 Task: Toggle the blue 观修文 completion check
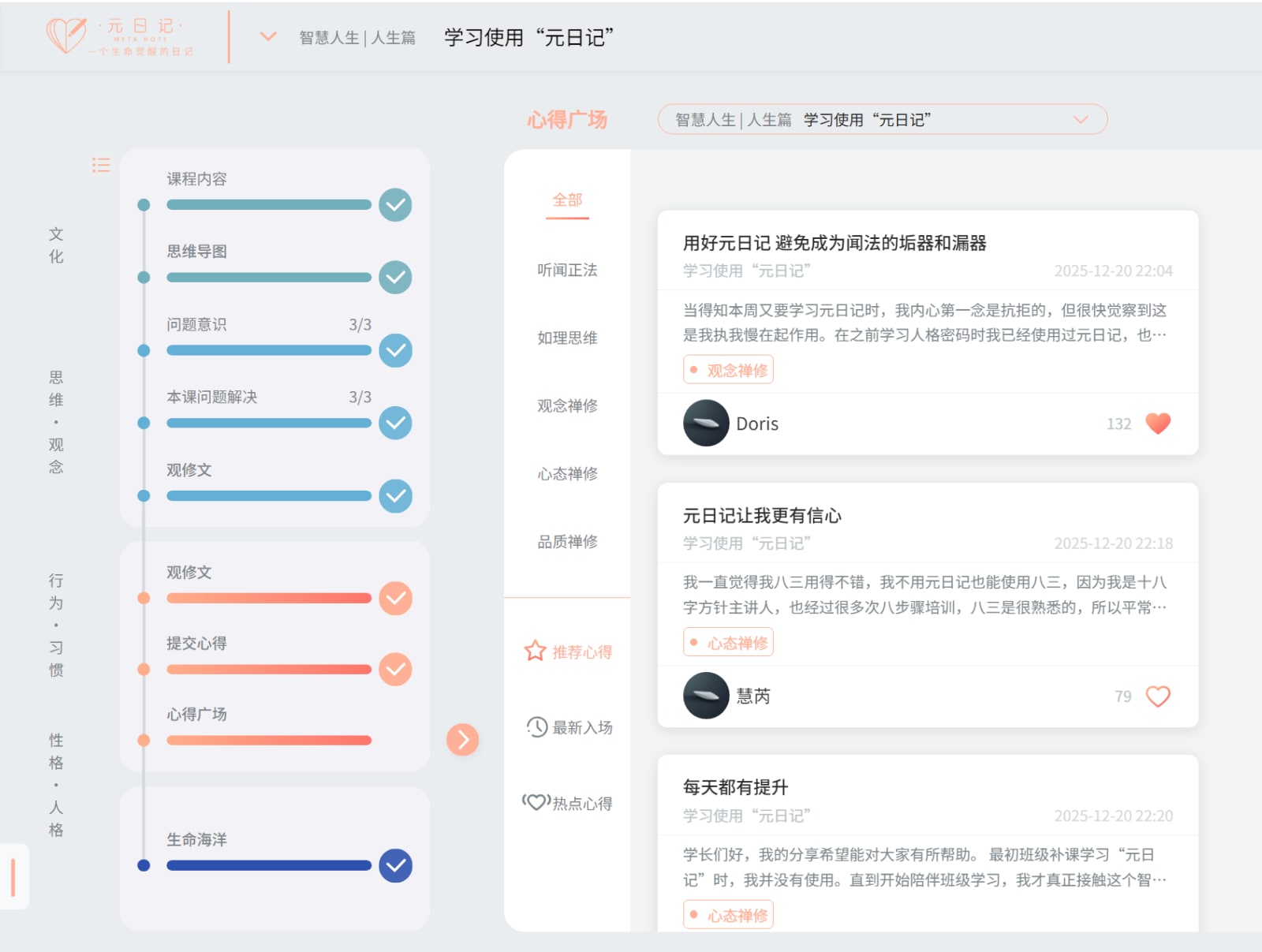point(395,496)
